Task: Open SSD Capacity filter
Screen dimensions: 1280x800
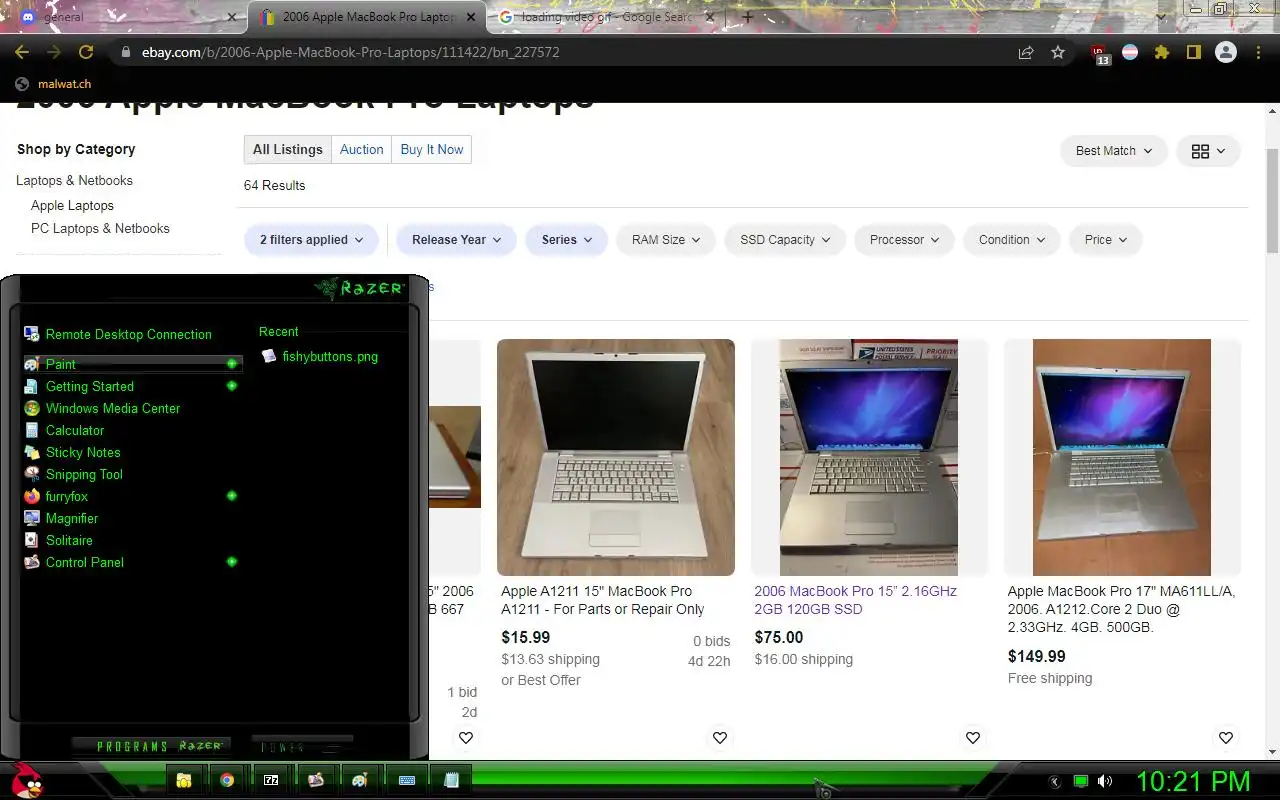Action: 785,240
